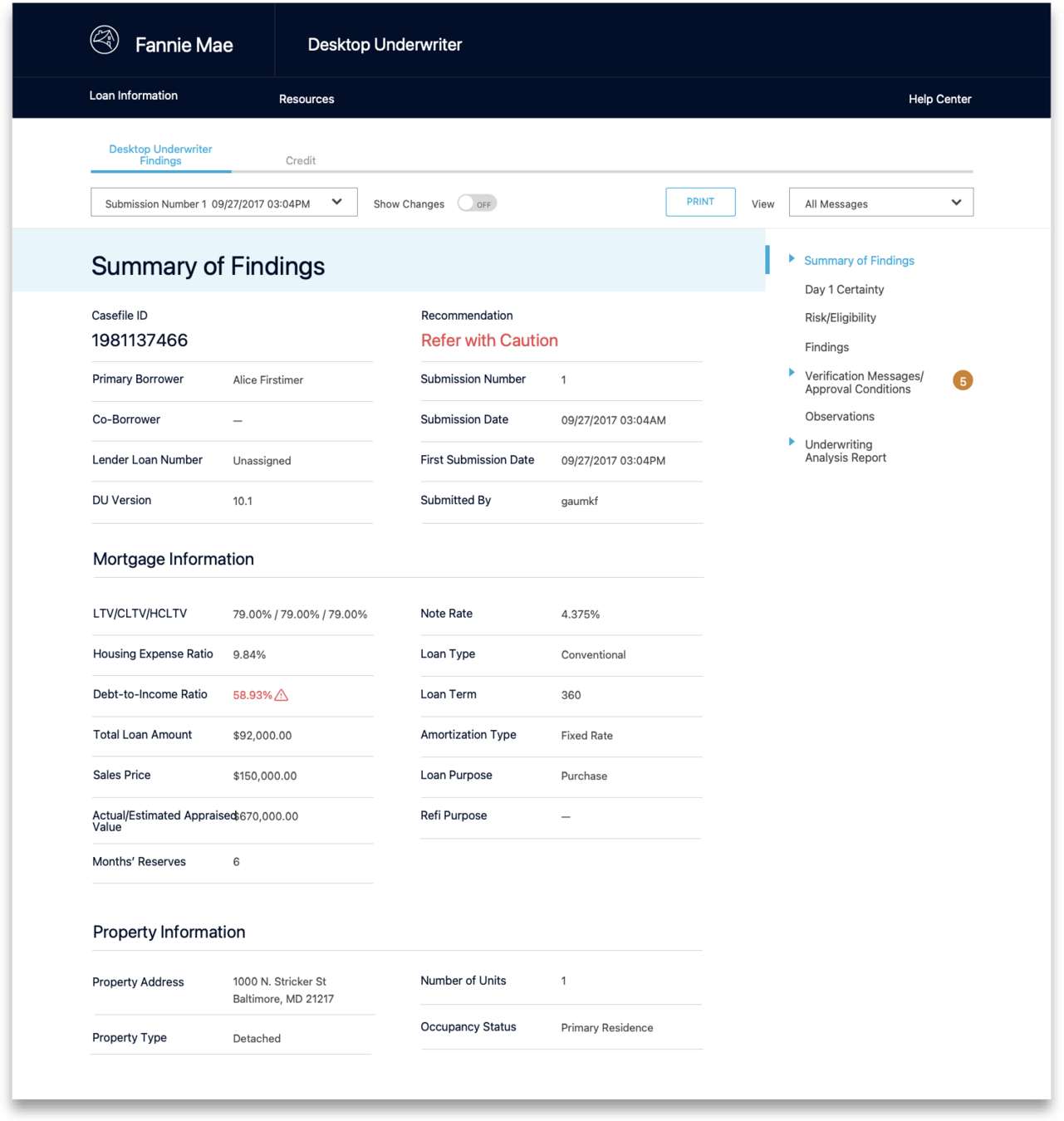Image resolution: width=1064 pixels, height=1121 pixels.
Task: Jump to Observations section
Action: click(839, 417)
